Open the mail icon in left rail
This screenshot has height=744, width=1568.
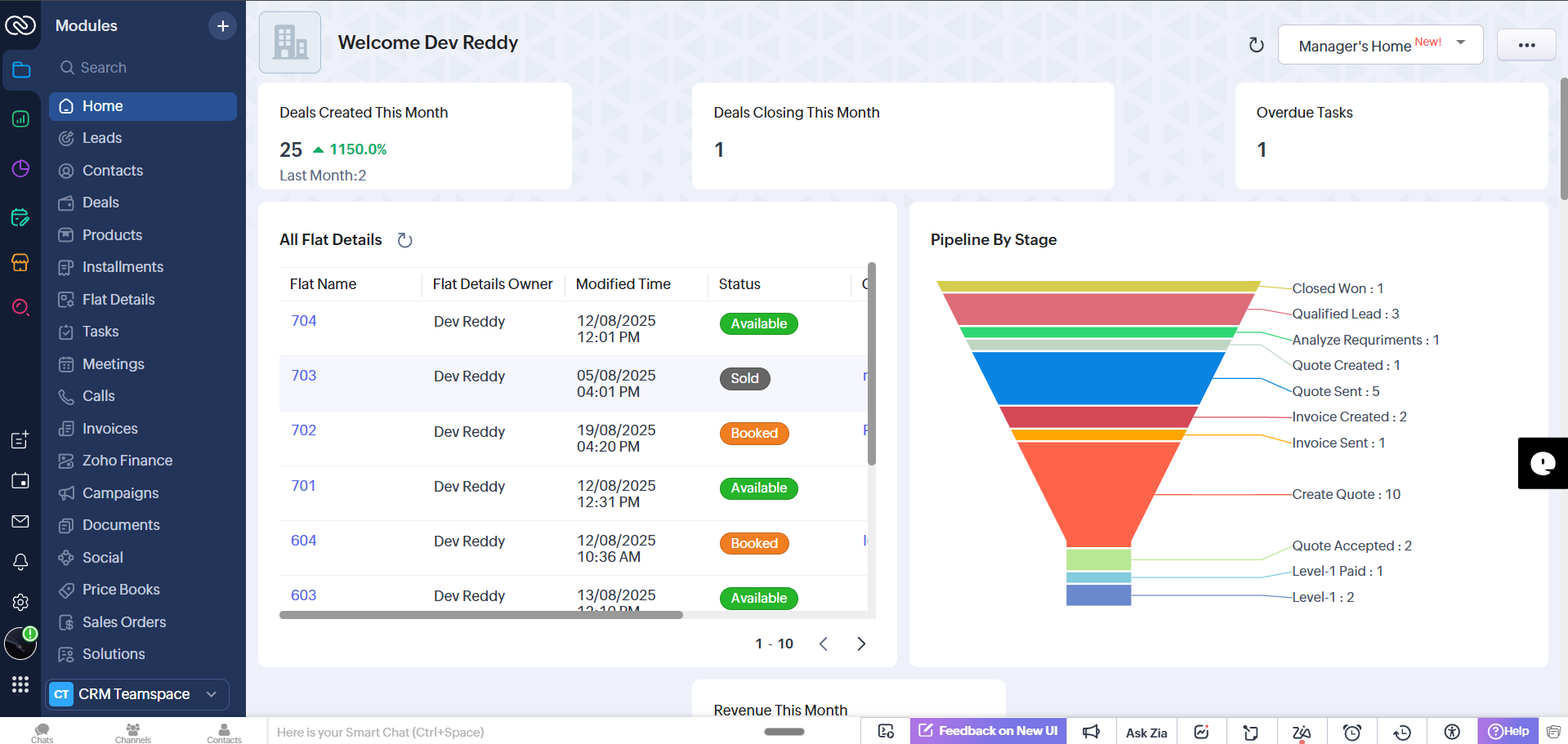click(20, 521)
